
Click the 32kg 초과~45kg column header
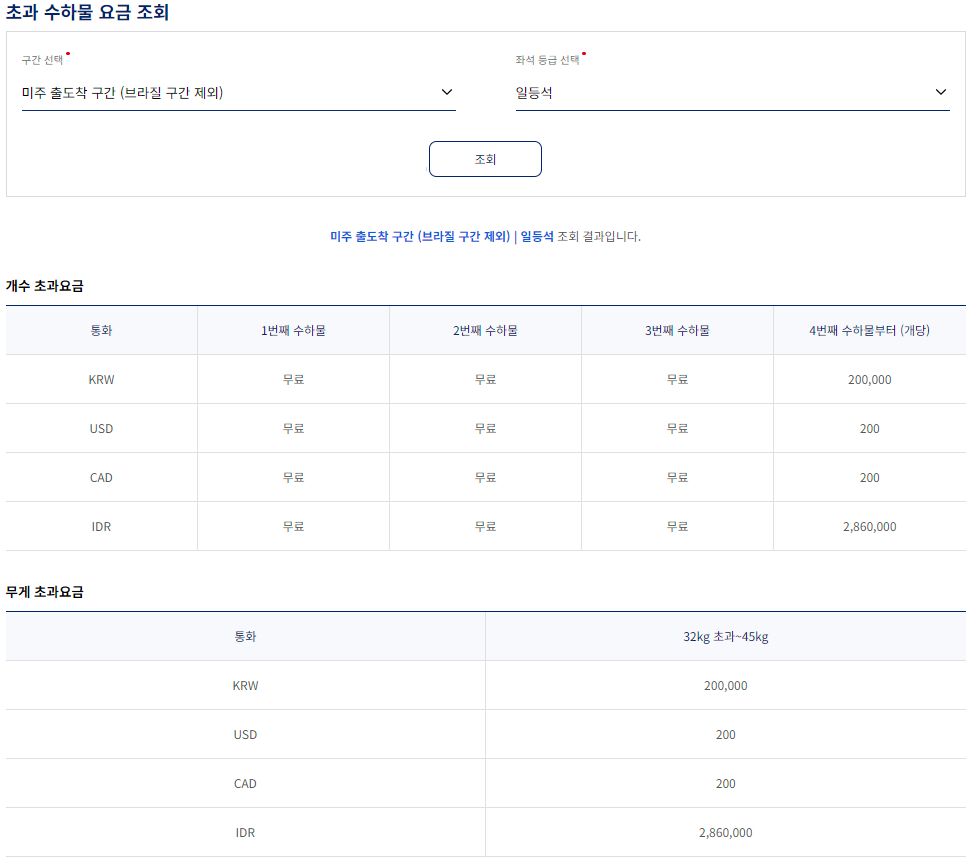(726, 636)
